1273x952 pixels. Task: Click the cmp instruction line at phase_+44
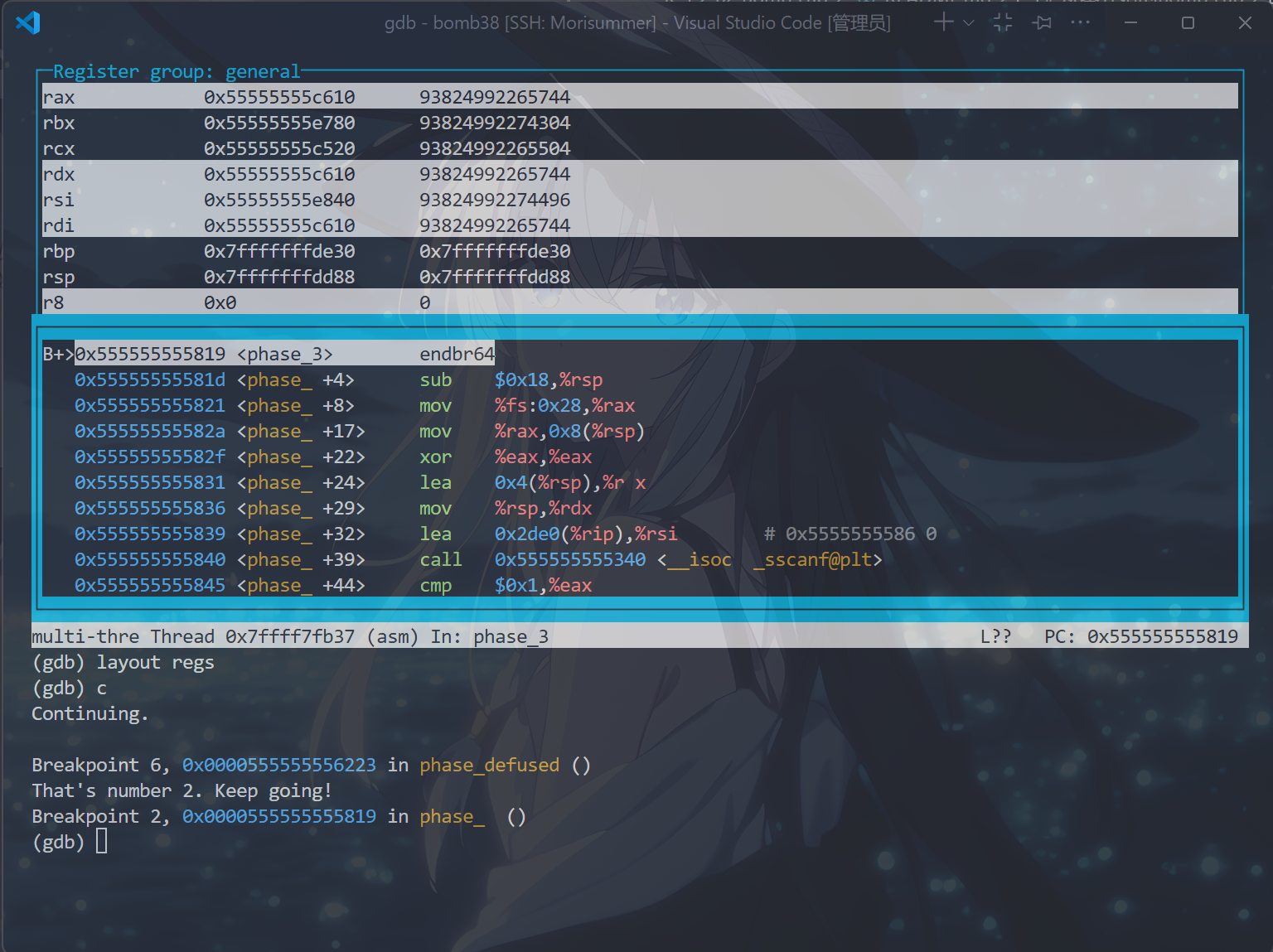click(435, 585)
